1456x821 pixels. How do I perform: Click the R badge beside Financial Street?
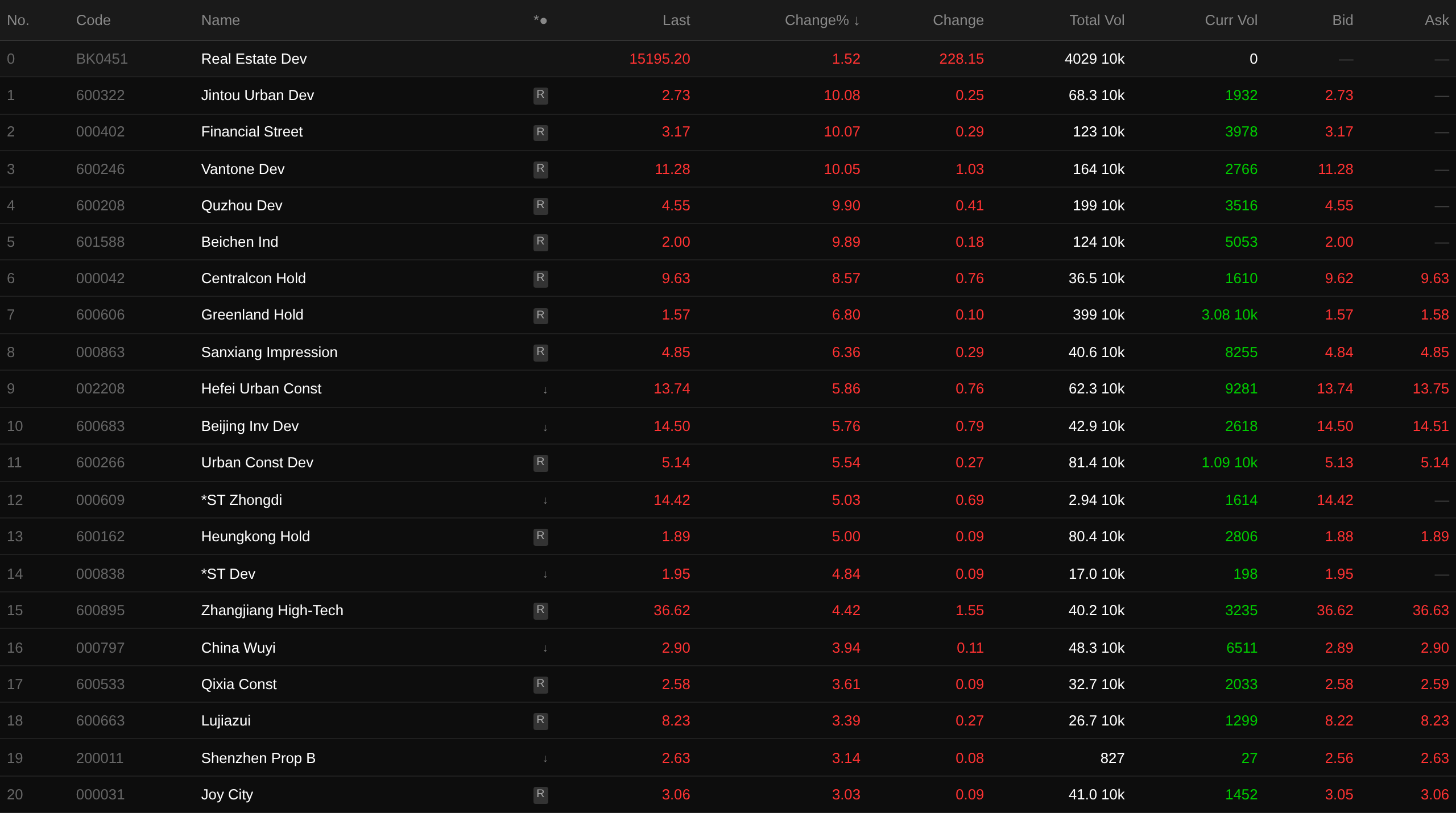coord(540,132)
